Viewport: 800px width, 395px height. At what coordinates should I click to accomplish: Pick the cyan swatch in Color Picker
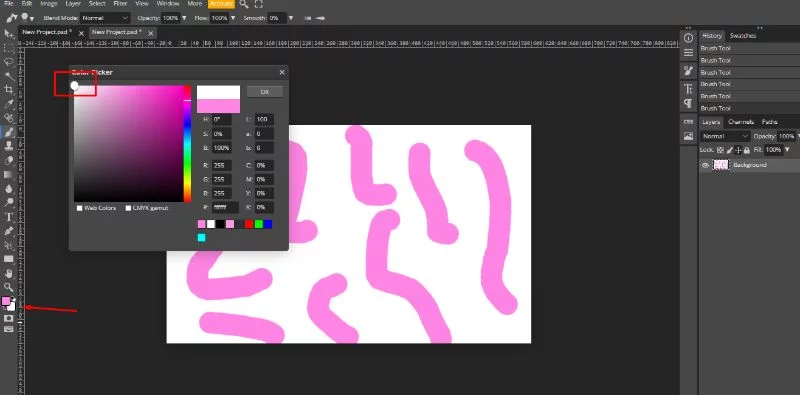[x=202, y=237]
